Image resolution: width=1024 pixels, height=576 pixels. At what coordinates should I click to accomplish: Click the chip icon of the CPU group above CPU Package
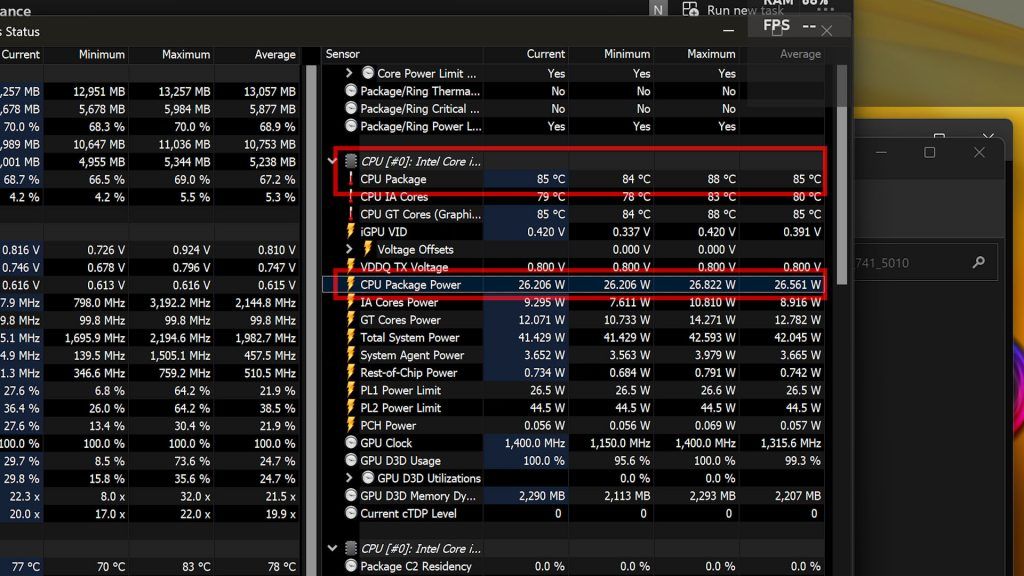351,161
